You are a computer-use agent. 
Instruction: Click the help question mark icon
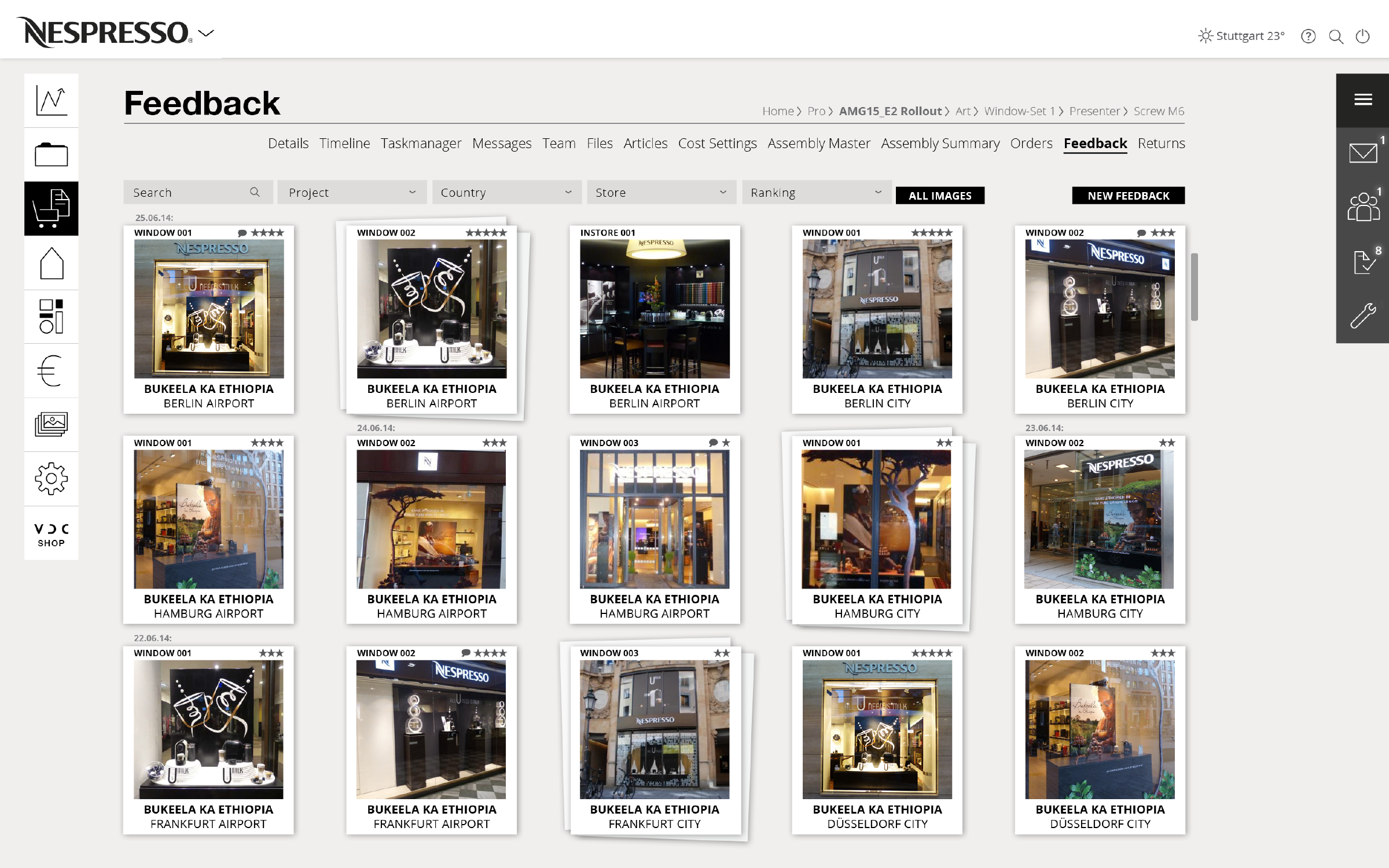click(x=1308, y=36)
